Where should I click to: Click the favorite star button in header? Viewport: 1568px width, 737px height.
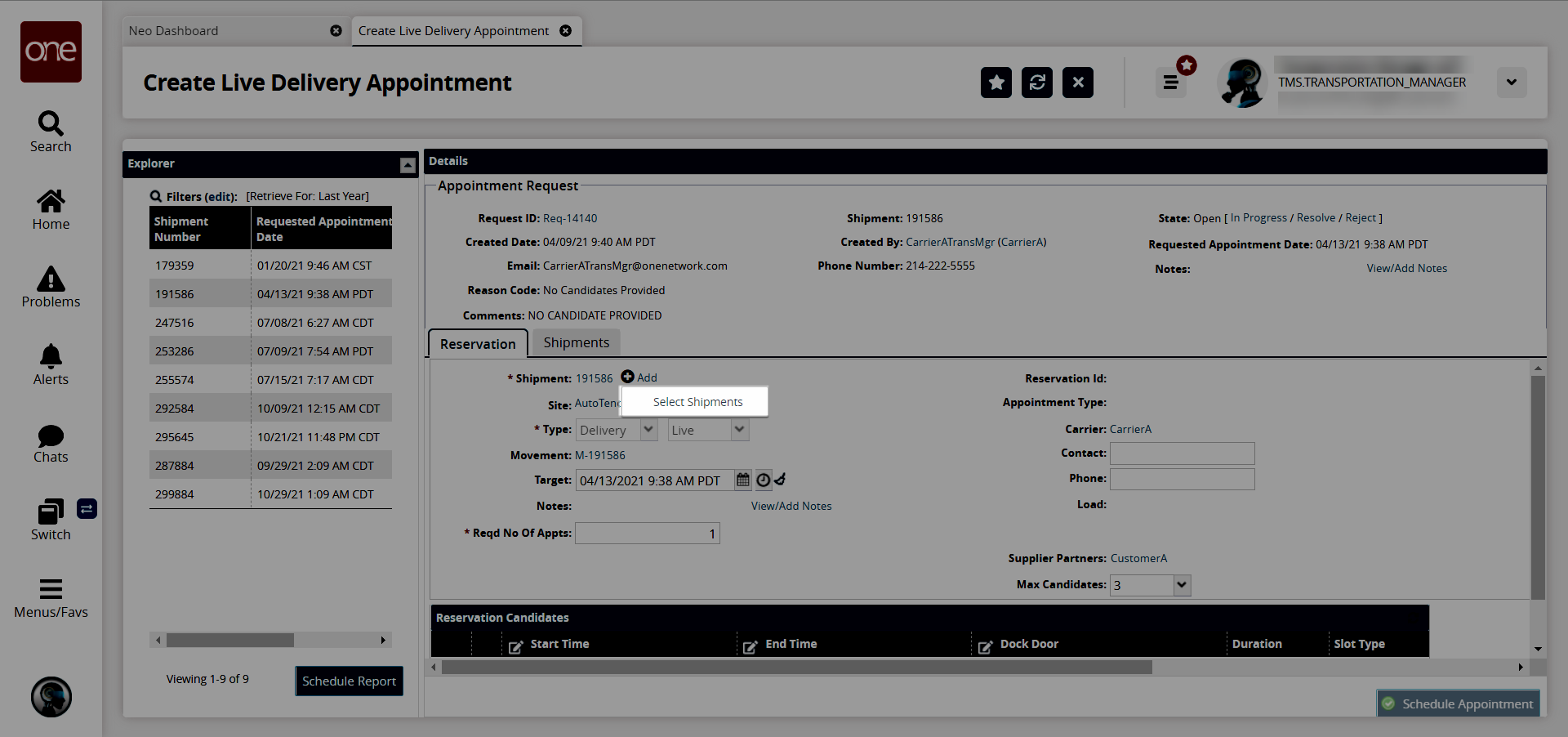click(x=996, y=83)
